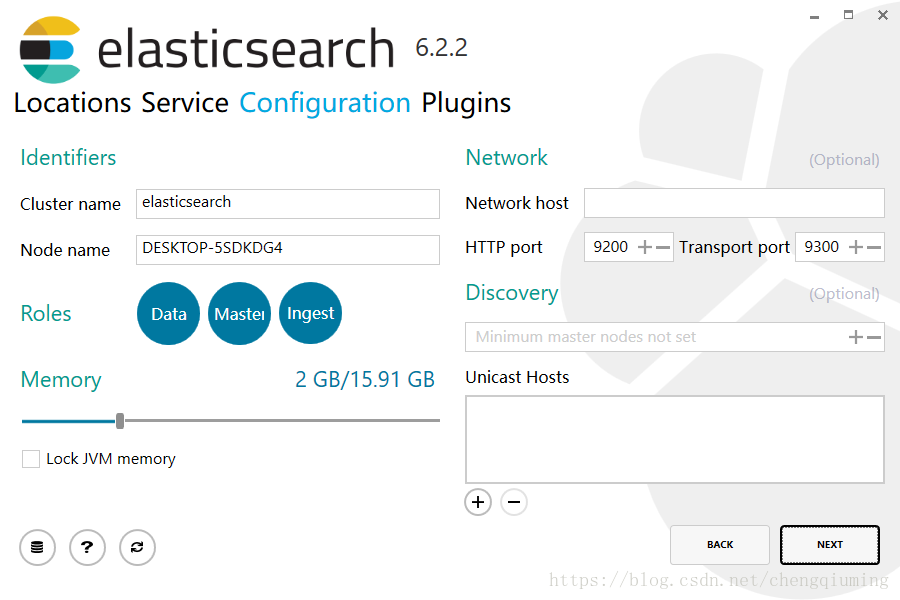The image size is (900, 600).
Task: Add a unicast host with plus button
Action: coord(478,502)
